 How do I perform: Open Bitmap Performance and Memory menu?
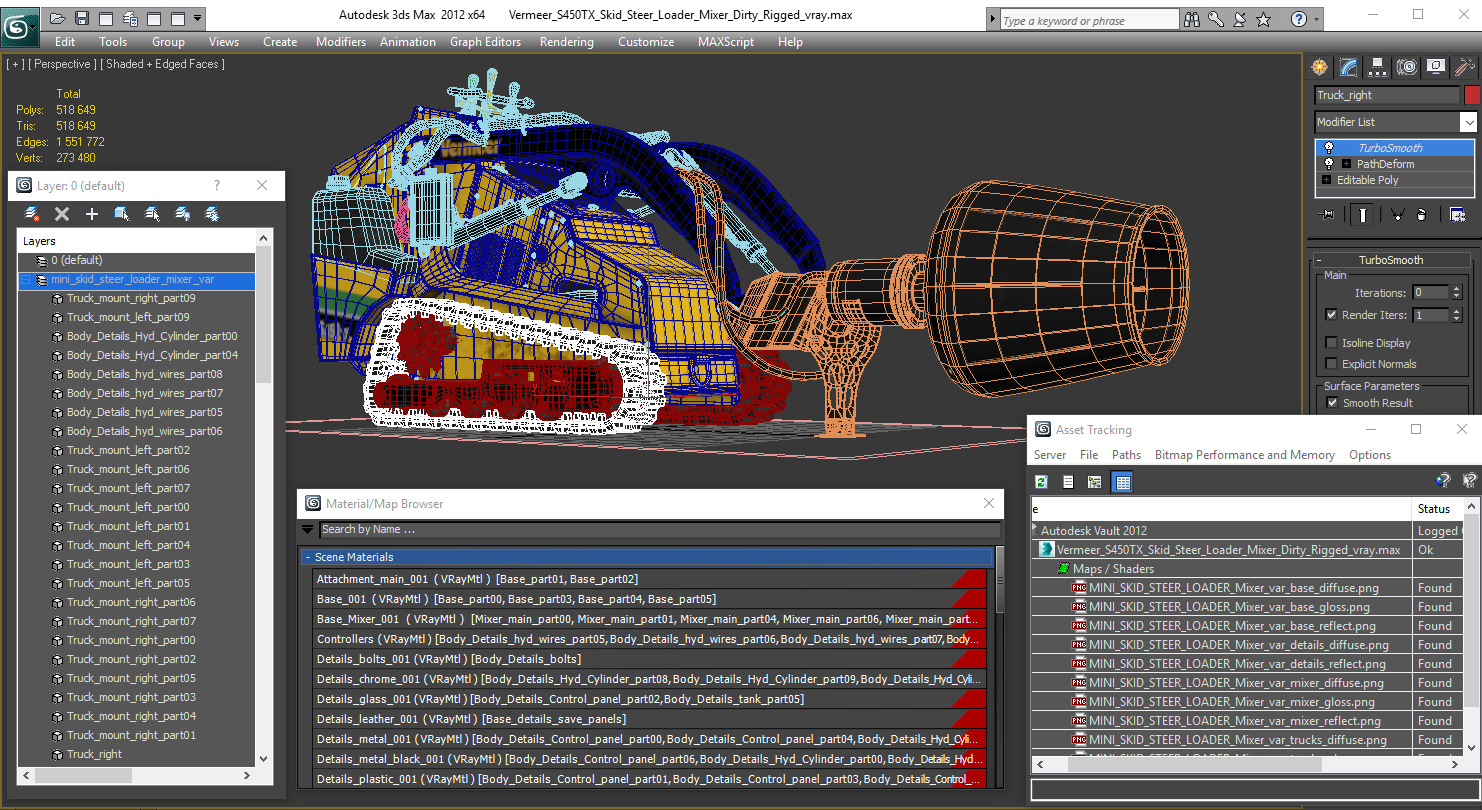(1244, 455)
